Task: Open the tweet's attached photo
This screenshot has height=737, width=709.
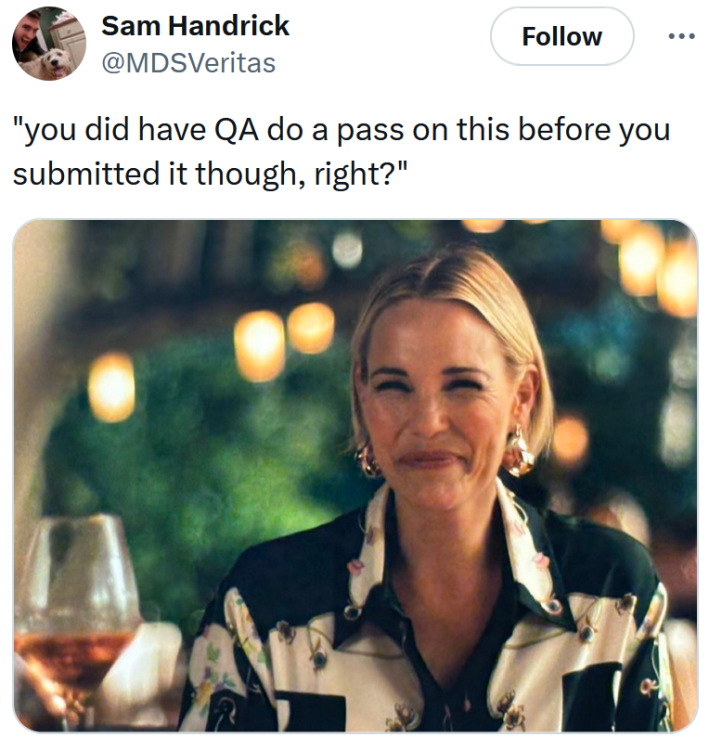Action: 355,475
